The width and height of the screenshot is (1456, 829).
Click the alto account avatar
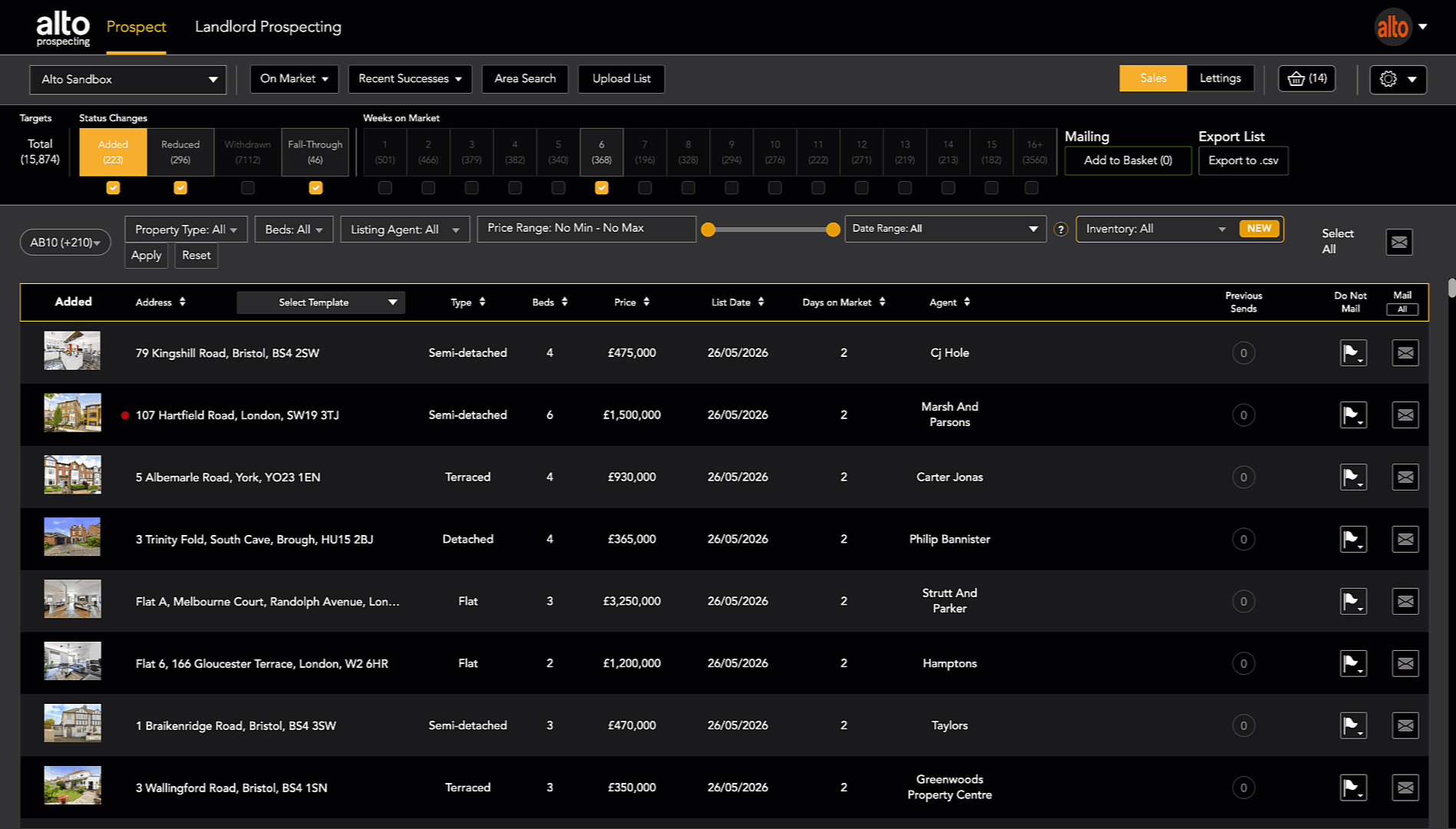[1392, 27]
